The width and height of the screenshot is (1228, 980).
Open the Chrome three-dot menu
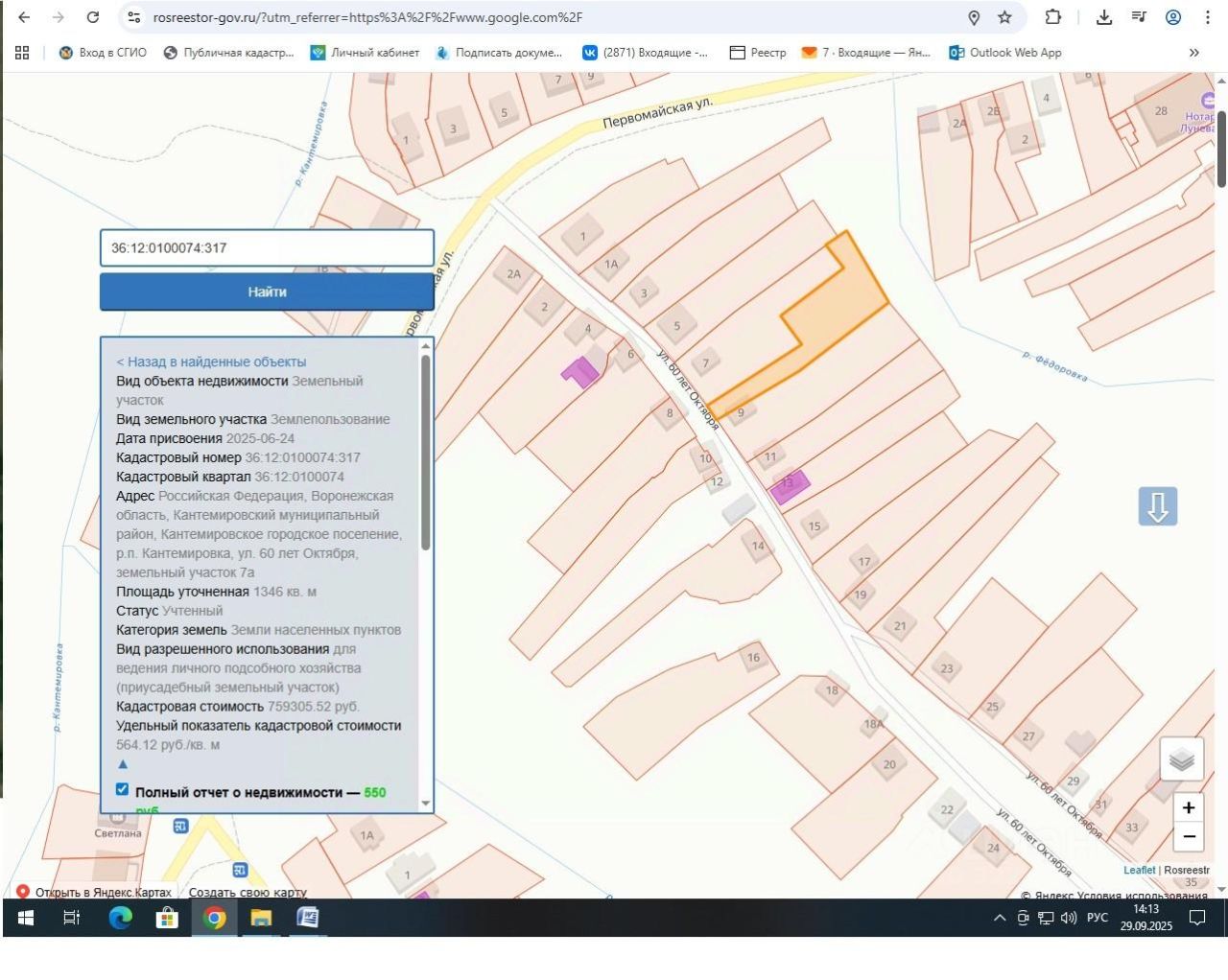click(x=1207, y=17)
